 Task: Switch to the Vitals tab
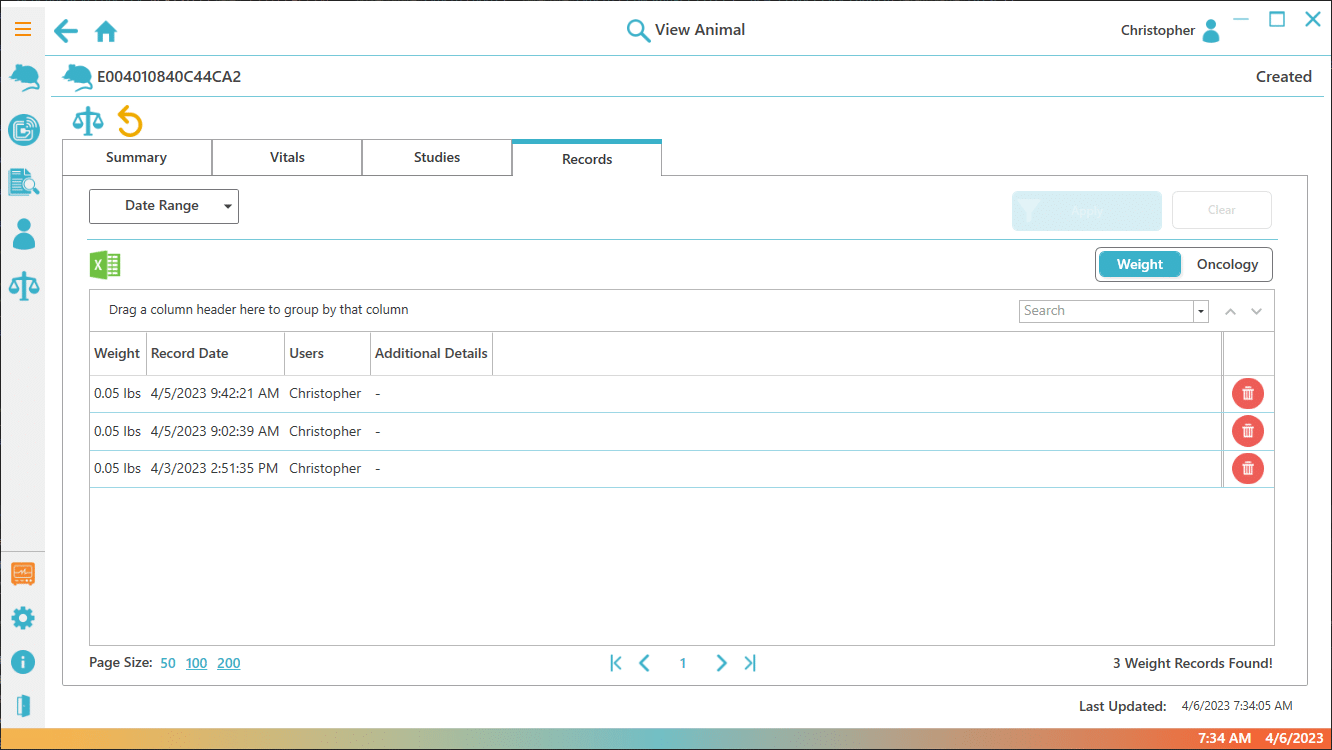(x=287, y=158)
